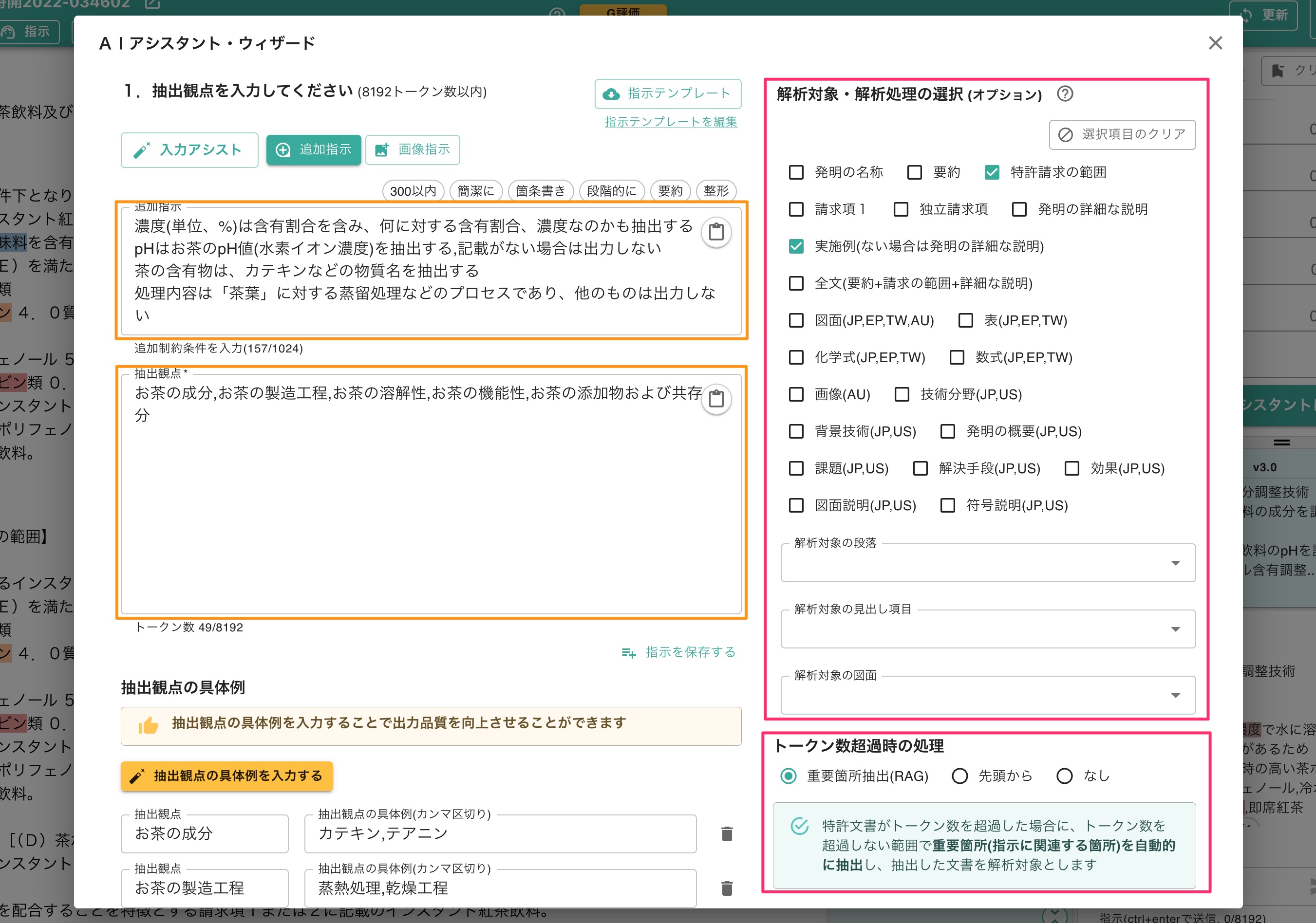
Task: Check the 図面(JP,EP,TW,AU) checkbox
Action: [x=796, y=320]
